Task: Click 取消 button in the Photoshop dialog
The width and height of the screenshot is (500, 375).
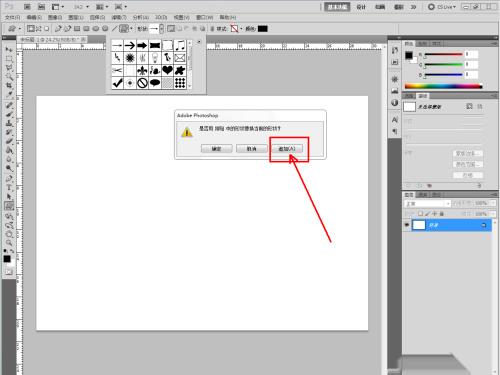Action: 252,149
